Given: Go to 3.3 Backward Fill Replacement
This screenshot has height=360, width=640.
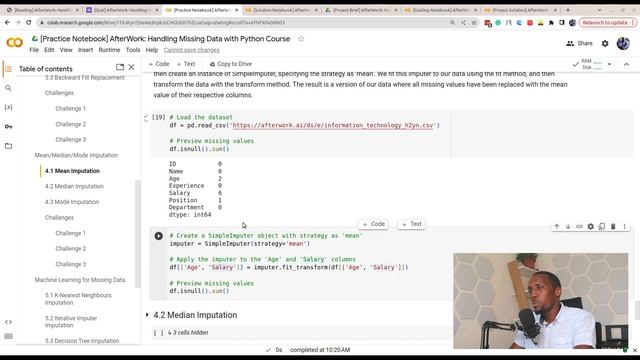Looking at the screenshot, I should point(84,78).
